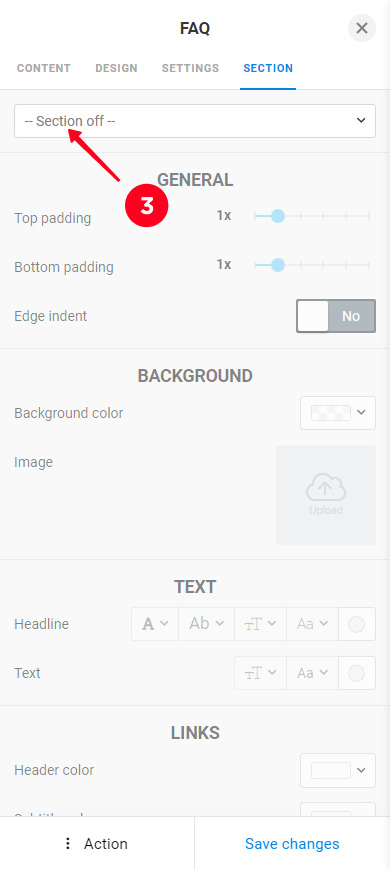Open Headline text size (tT) picker
The height and width of the screenshot is (870, 390).
pos(260,624)
